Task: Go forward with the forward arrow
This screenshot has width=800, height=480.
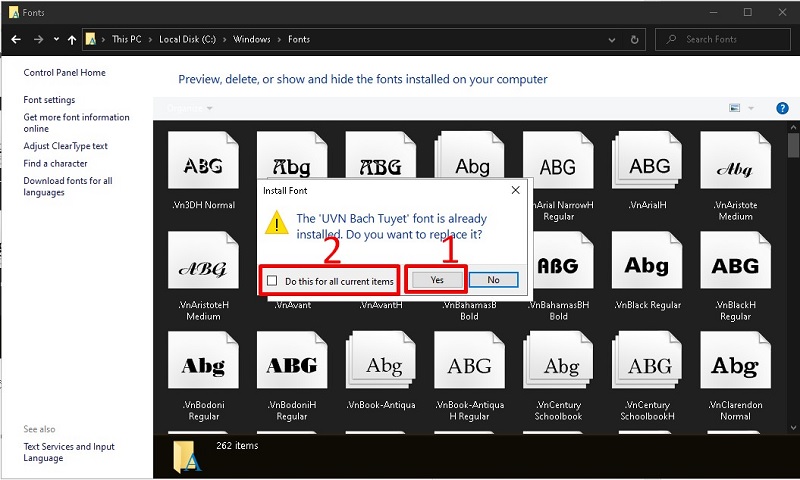Action: [x=38, y=39]
